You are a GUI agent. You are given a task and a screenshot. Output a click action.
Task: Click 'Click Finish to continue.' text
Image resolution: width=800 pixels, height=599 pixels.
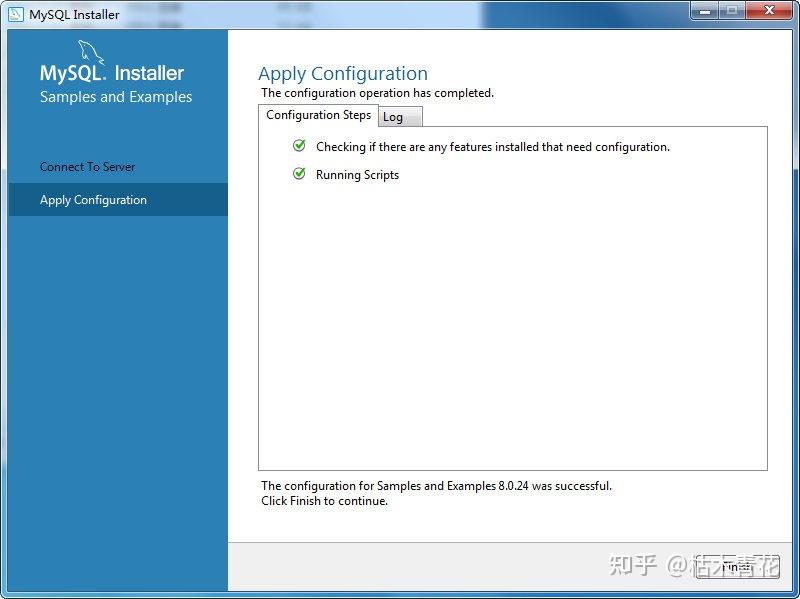point(324,501)
